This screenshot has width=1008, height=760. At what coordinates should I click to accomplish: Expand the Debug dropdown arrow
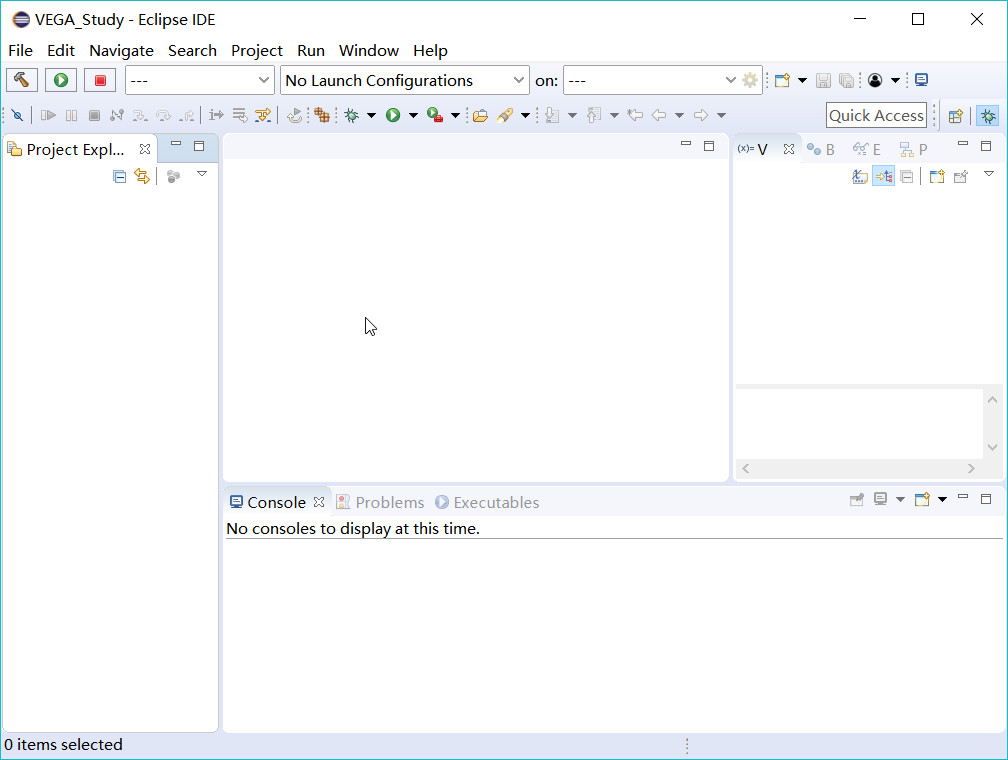pyautogui.click(x=372, y=116)
